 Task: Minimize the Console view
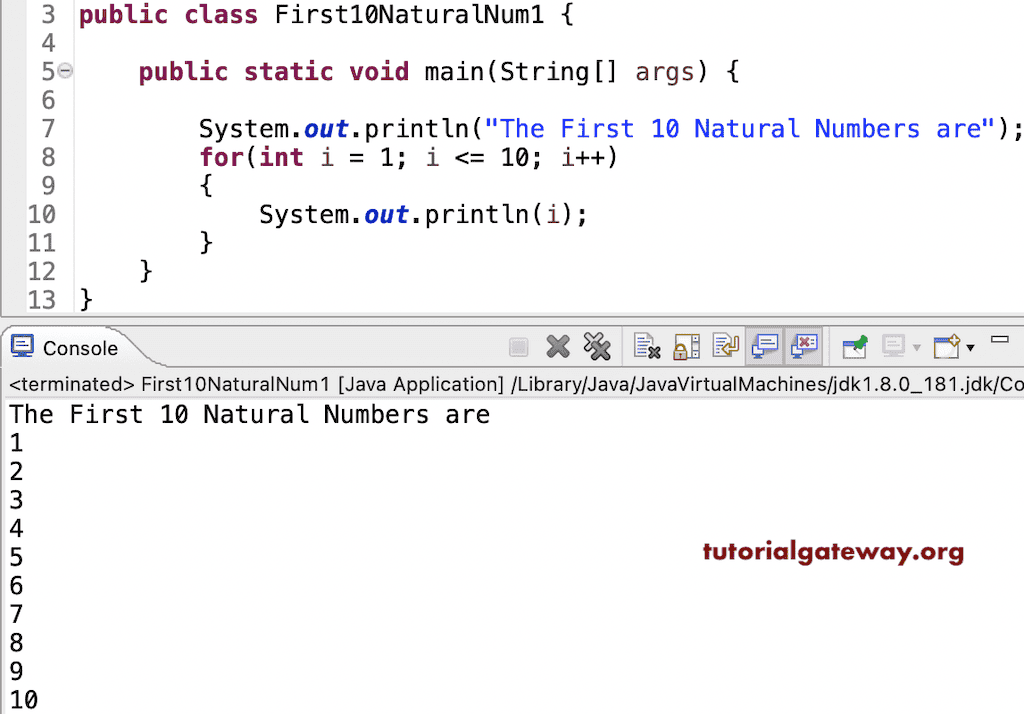tap(1001, 340)
